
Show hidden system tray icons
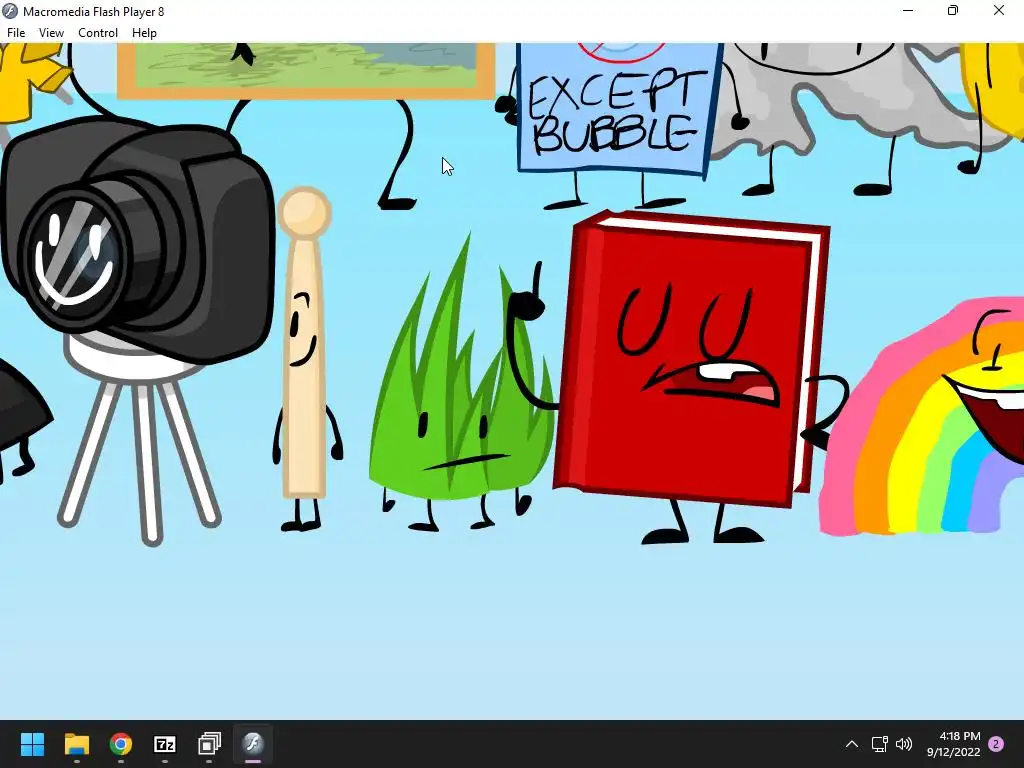click(x=852, y=744)
